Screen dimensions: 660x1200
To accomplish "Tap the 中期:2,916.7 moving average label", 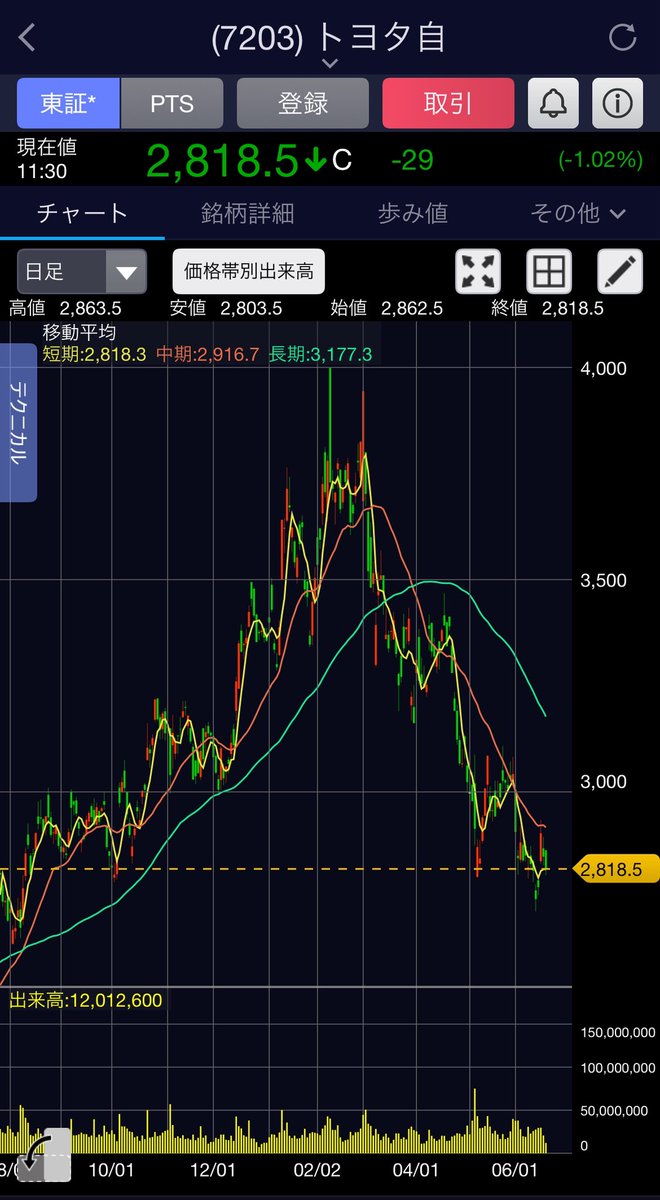I will (208, 354).
